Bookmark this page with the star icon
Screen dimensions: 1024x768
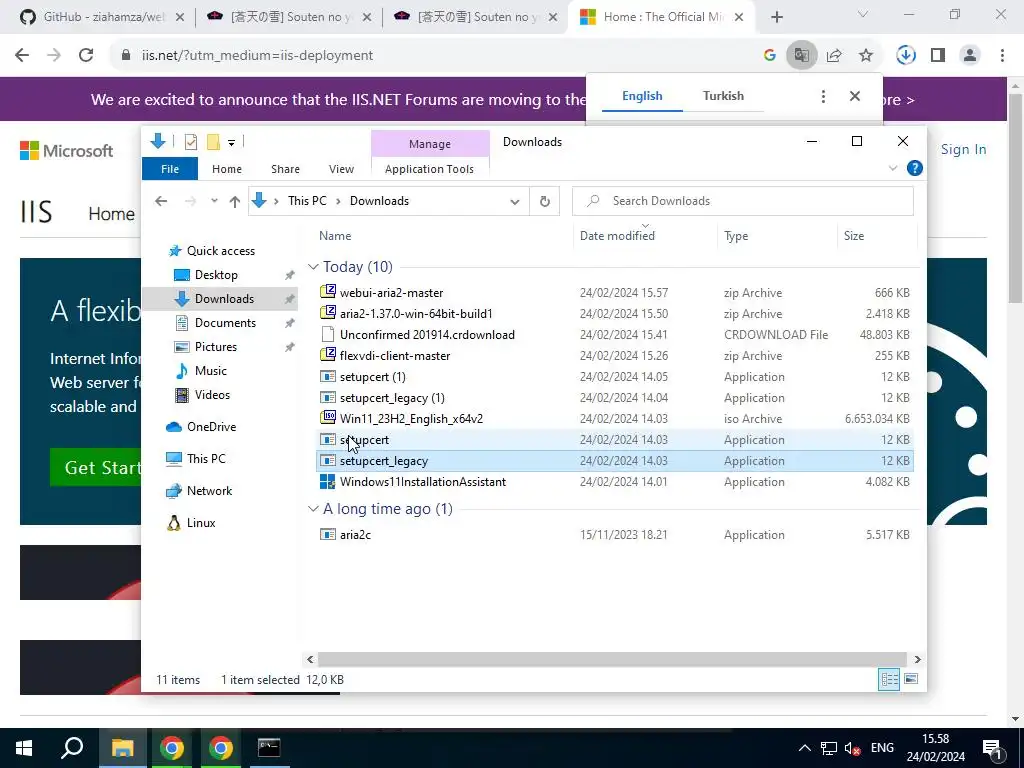pyautogui.click(x=866, y=56)
